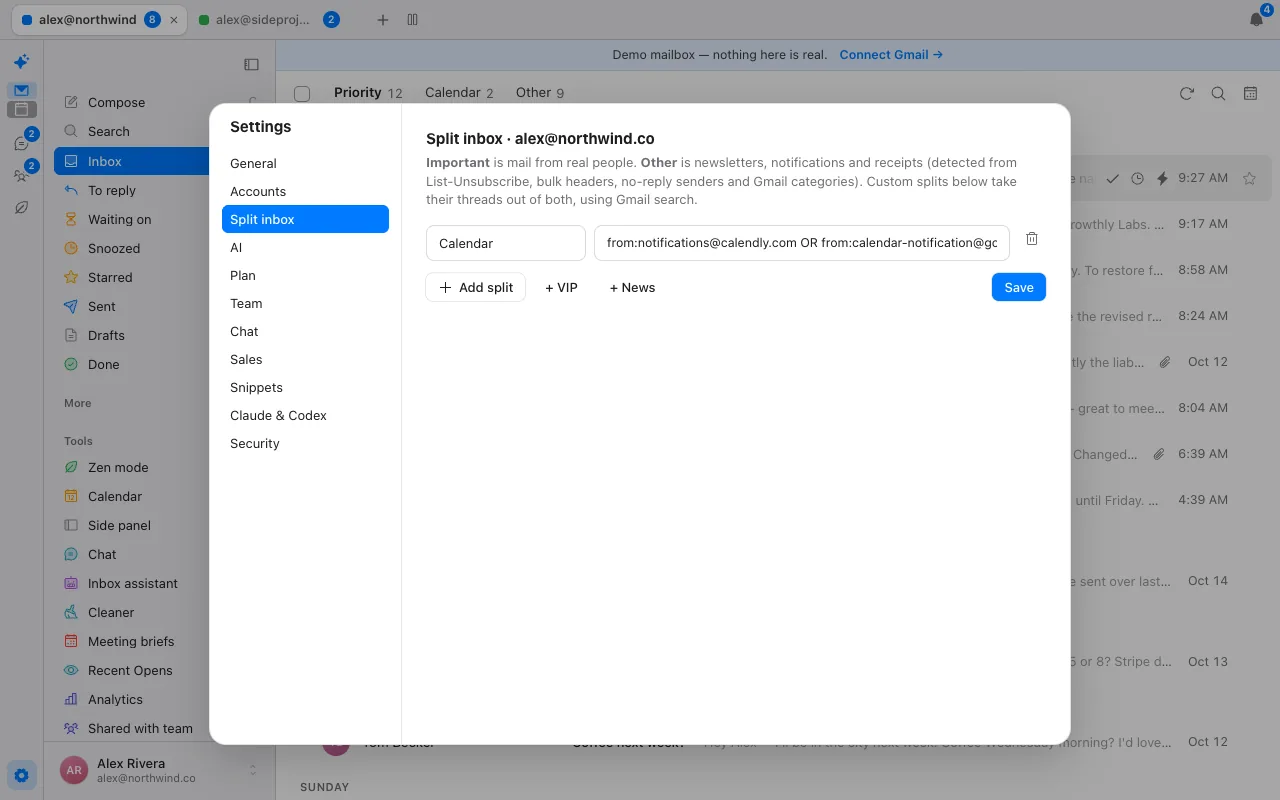Delete the Calendar split with trash icon
Screen dimensions: 1280x800
(1032, 239)
